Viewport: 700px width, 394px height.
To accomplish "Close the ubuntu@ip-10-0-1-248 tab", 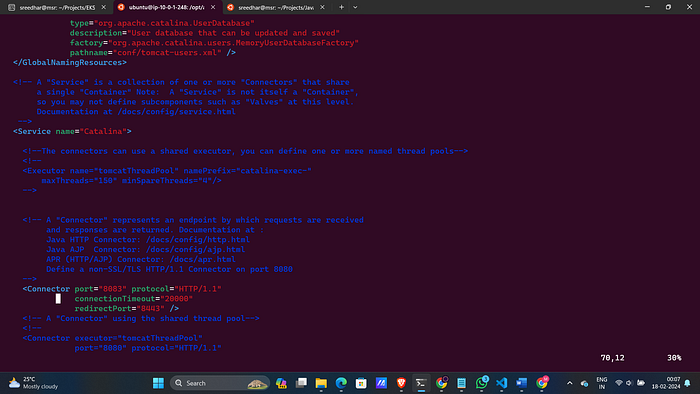I will tap(213, 7).
